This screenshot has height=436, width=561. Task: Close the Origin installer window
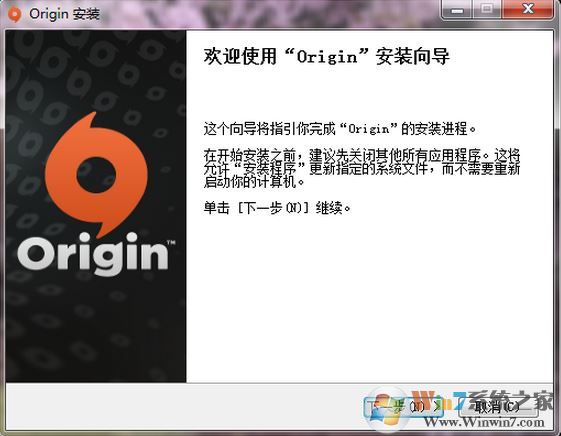(528, 9)
